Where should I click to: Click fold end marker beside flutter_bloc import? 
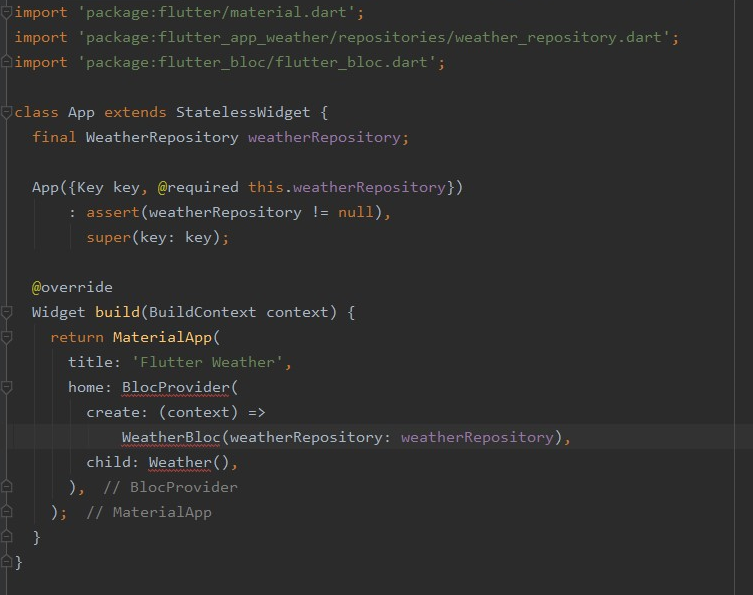pyautogui.click(x=6, y=62)
